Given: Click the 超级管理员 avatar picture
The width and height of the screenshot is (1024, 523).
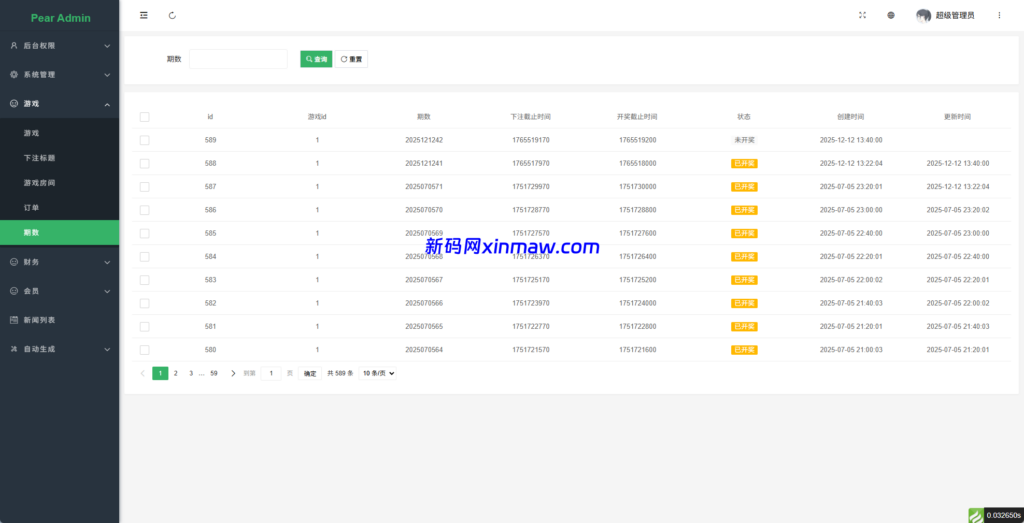Looking at the screenshot, I should (x=923, y=16).
